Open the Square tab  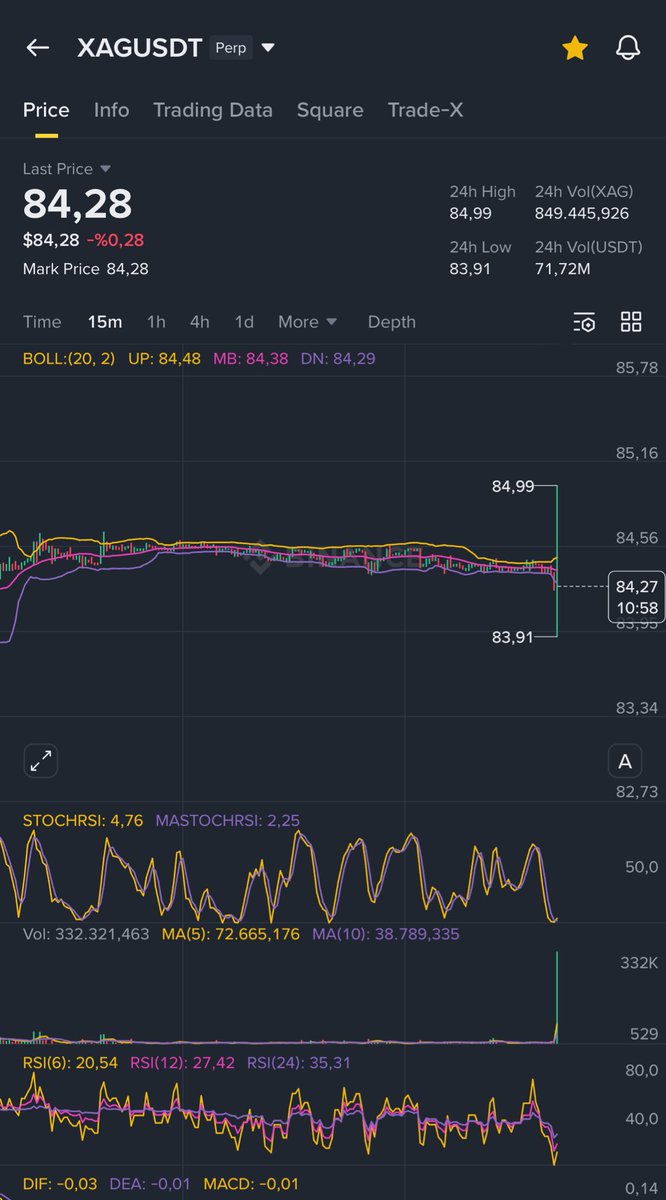[330, 110]
